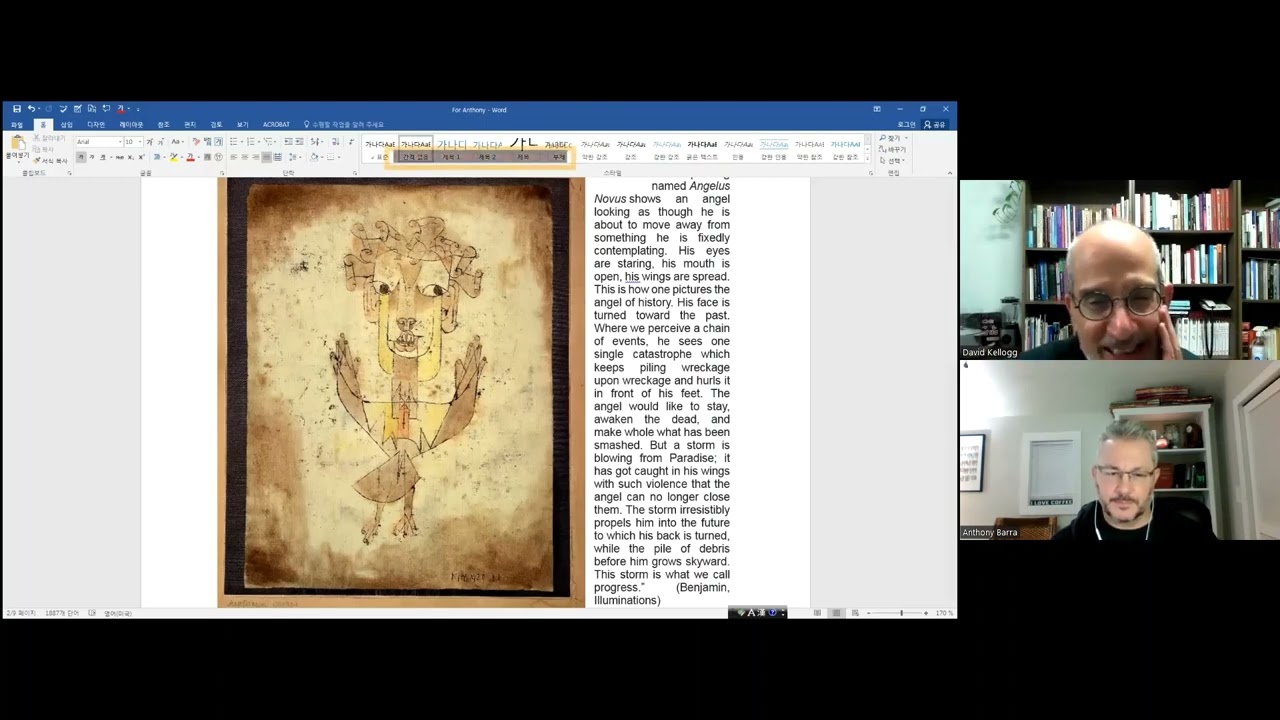Click the numbered list icon
The height and width of the screenshot is (720, 1280).
click(251, 142)
